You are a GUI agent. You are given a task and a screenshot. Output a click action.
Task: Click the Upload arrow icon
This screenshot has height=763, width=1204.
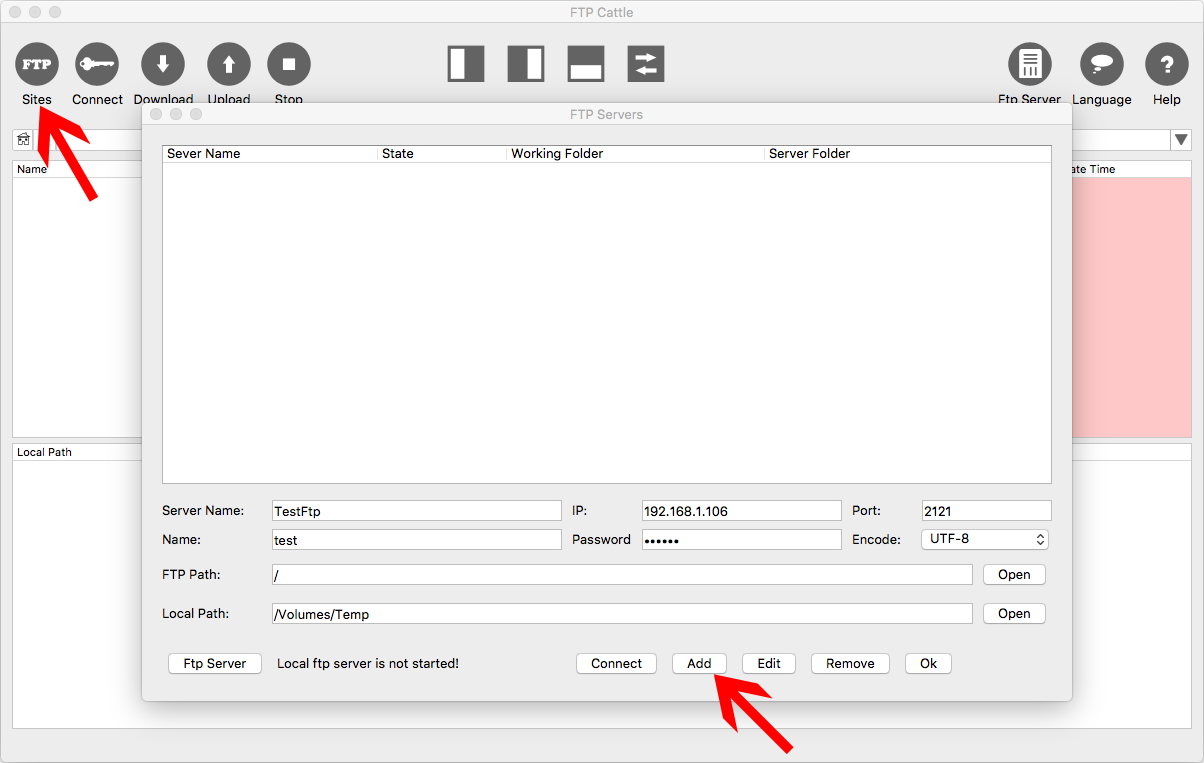click(229, 65)
